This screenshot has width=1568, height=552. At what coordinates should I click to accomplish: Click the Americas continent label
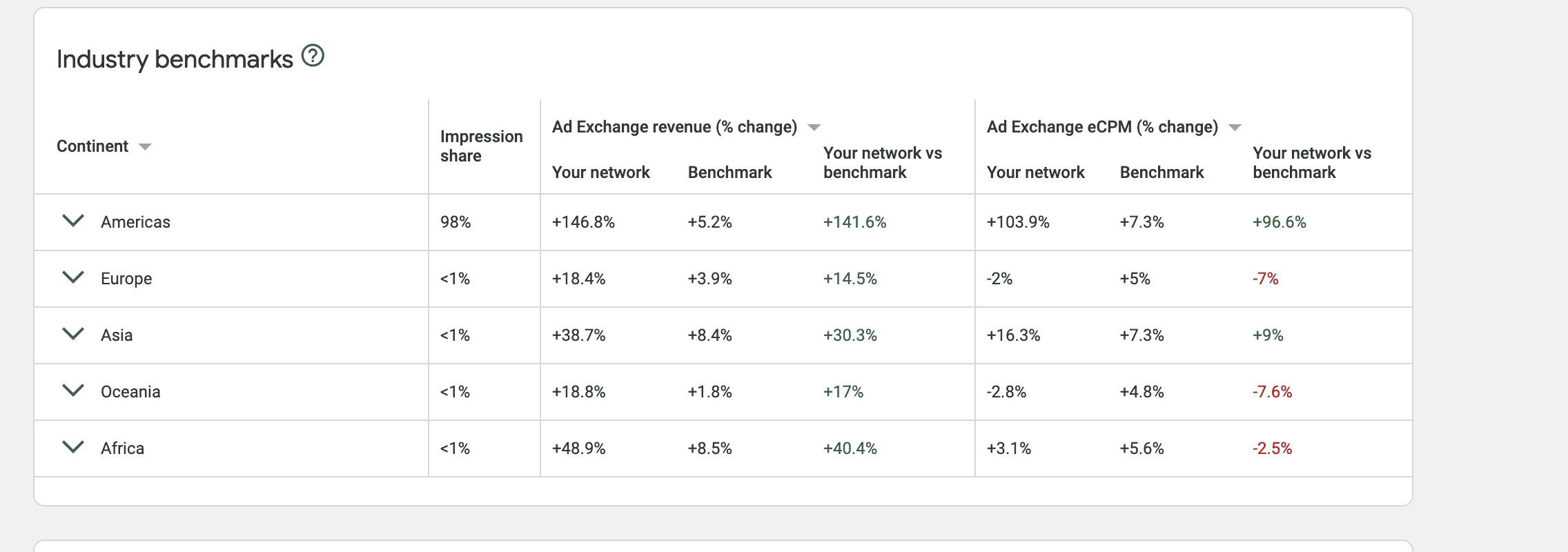click(135, 222)
